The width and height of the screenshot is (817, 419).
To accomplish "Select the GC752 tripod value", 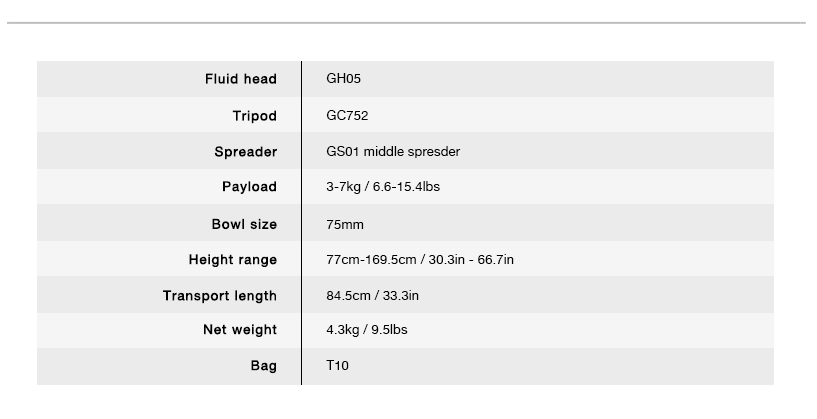I will pos(347,116).
